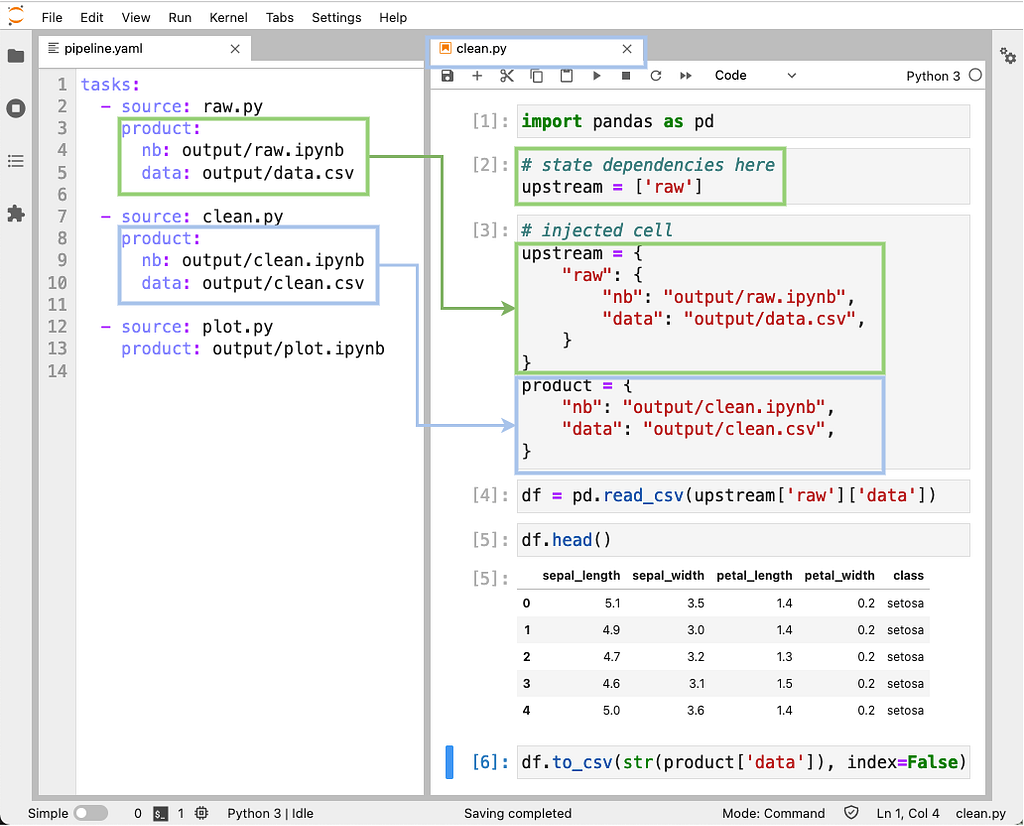Click the 1.5 petal_length value in row 3
The width and height of the screenshot is (1024, 826).
click(x=784, y=684)
